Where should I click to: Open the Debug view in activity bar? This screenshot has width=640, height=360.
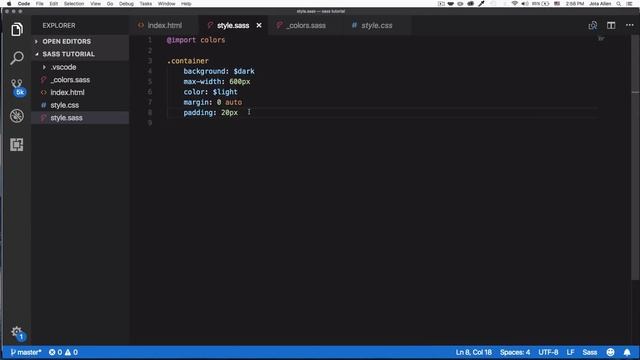click(17, 116)
